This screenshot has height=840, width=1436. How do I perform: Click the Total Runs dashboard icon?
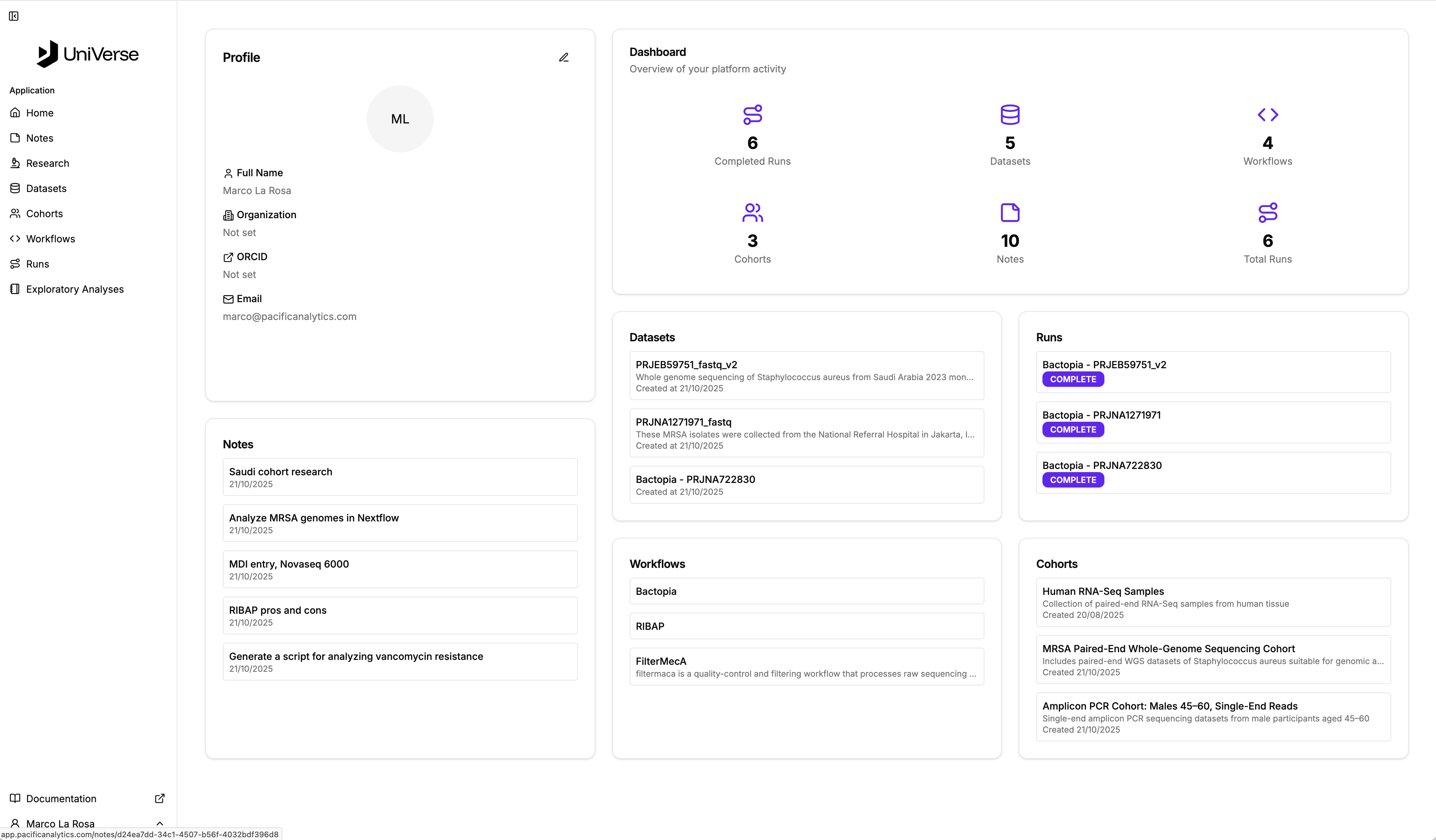(x=1267, y=212)
